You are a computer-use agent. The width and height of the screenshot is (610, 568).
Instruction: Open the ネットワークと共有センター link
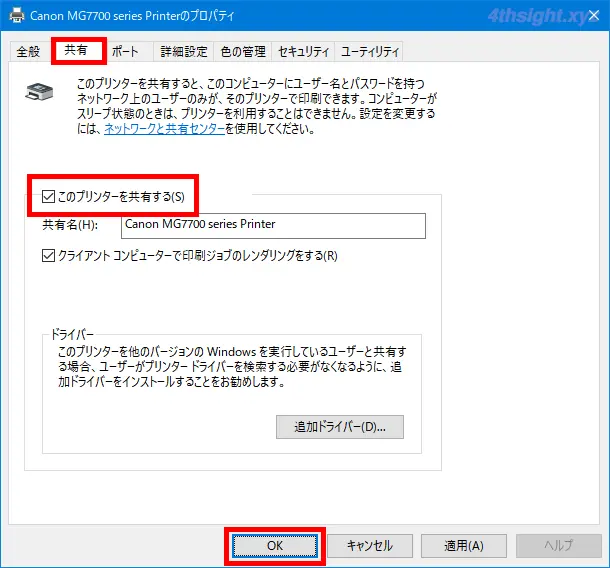(x=165, y=129)
